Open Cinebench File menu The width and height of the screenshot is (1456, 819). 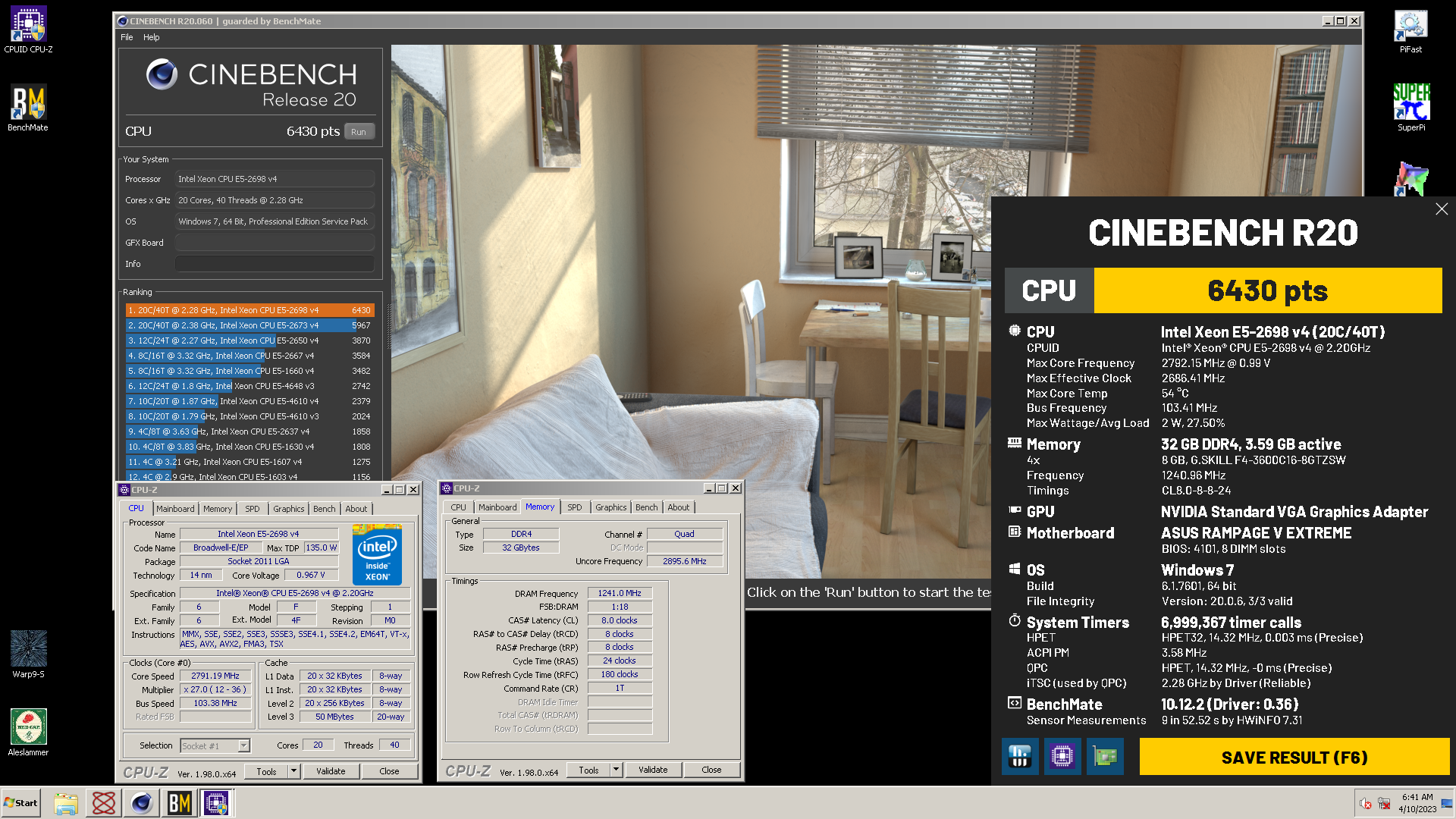point(127,37)
